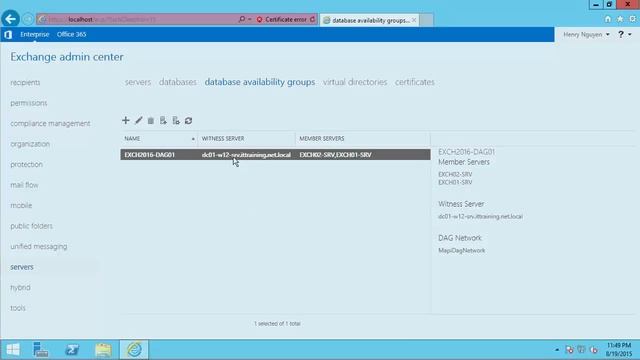Open manage DAG network settings icon
Image resolution: width=640 pixels, height=360 pixels.
(176, 120)
